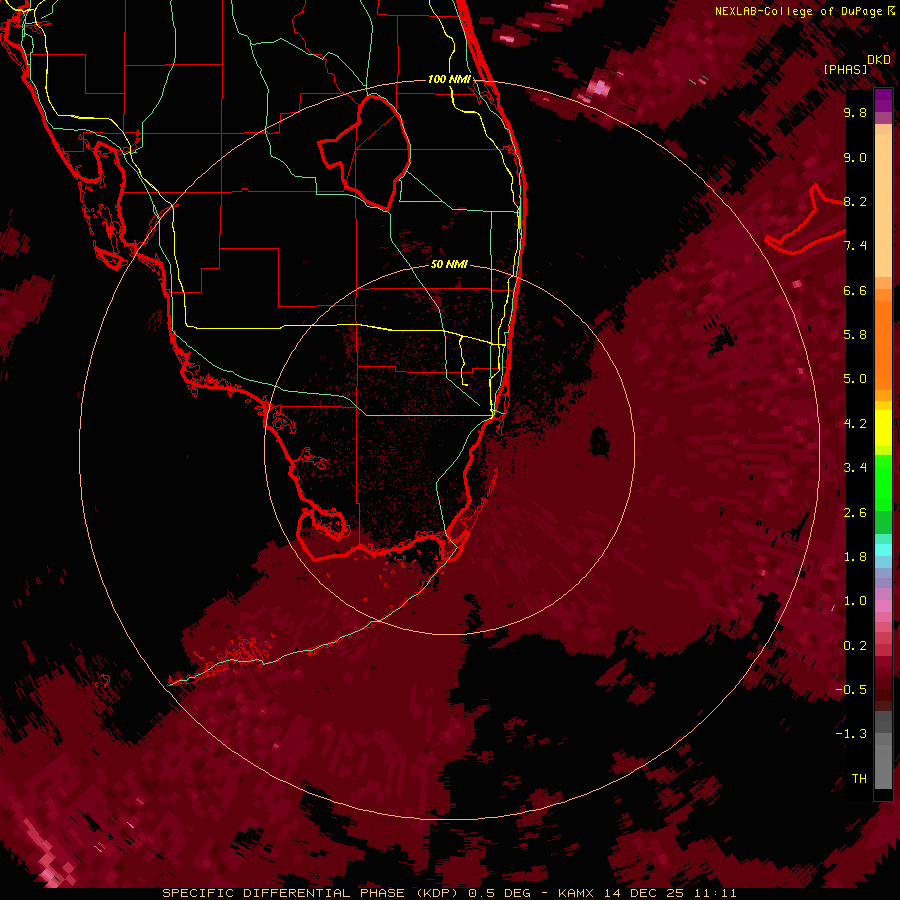Click the [PHAS] units label

coord(845,69)
